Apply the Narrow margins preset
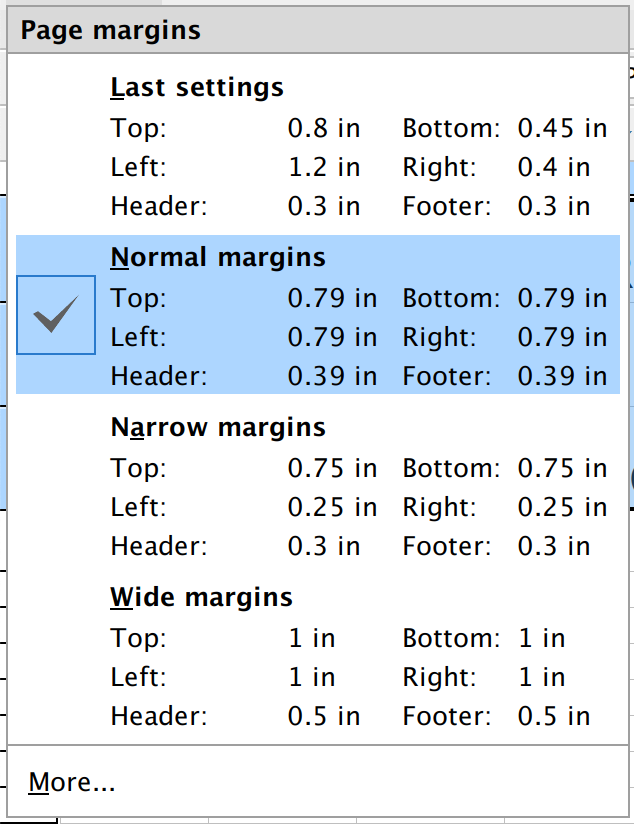The height and width of the screenshot is (824, 634). pyautogui.click(x=217, y=427)
